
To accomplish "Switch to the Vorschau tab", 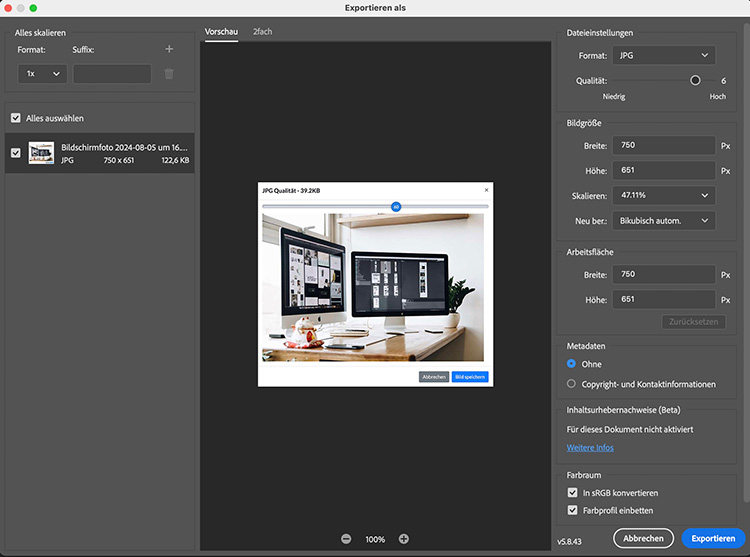I will point(221,32).
